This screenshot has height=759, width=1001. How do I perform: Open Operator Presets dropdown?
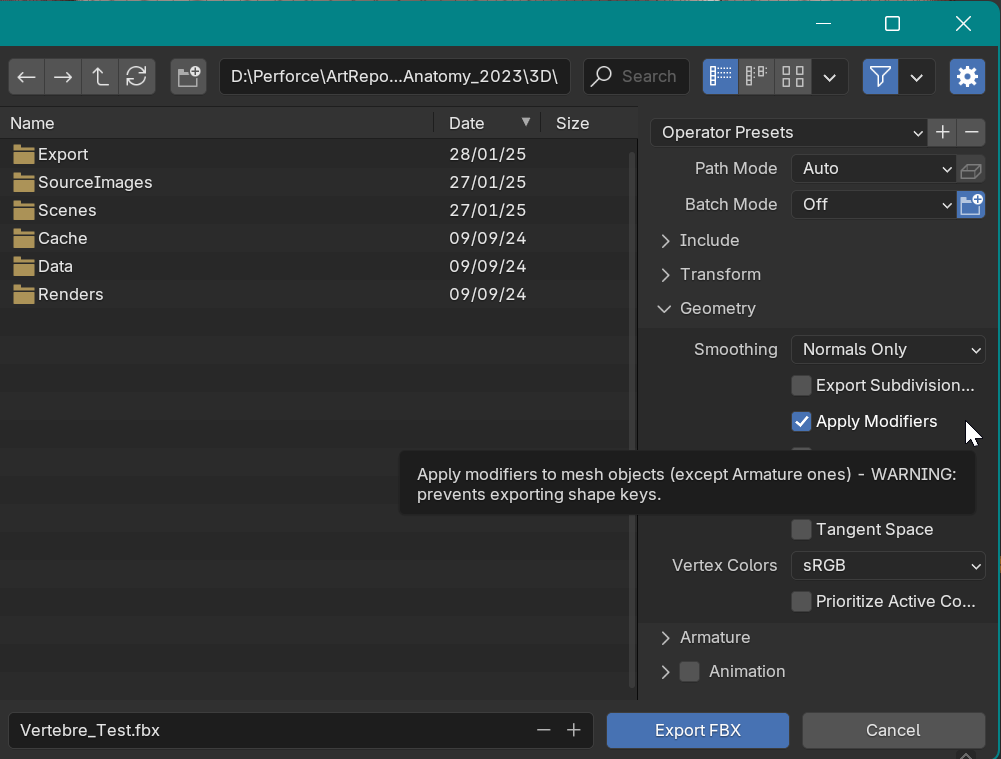789,132
